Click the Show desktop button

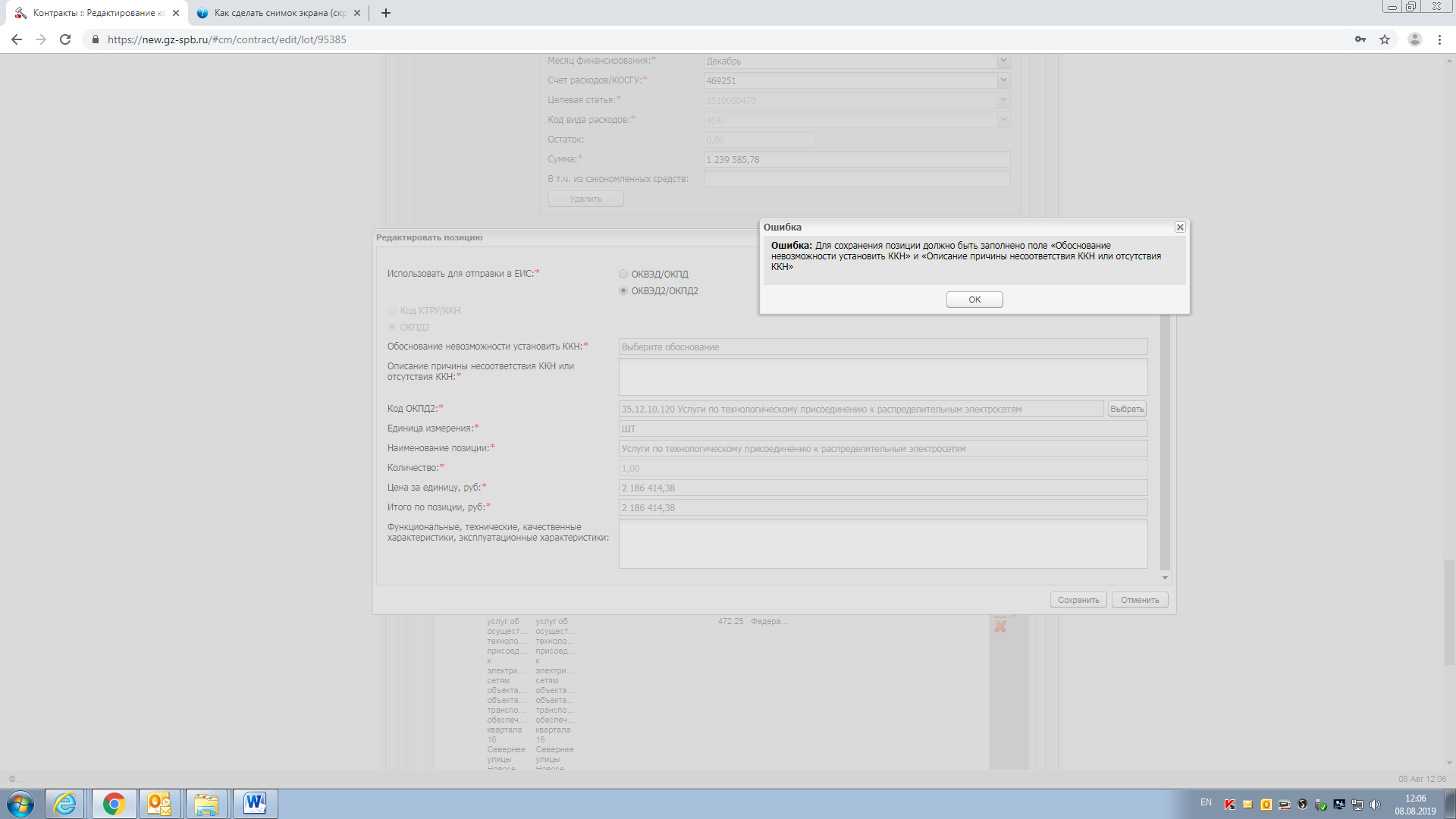[1450, 804]
